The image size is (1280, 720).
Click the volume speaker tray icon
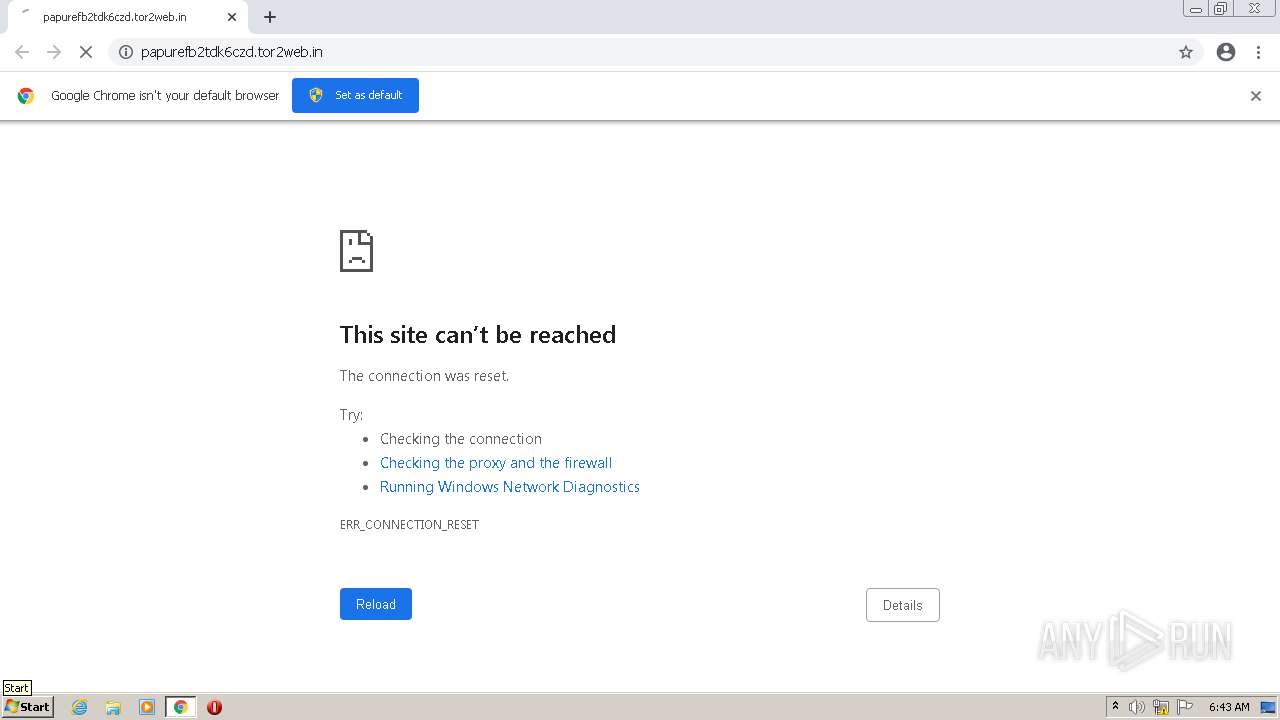tap(1137, 707)
